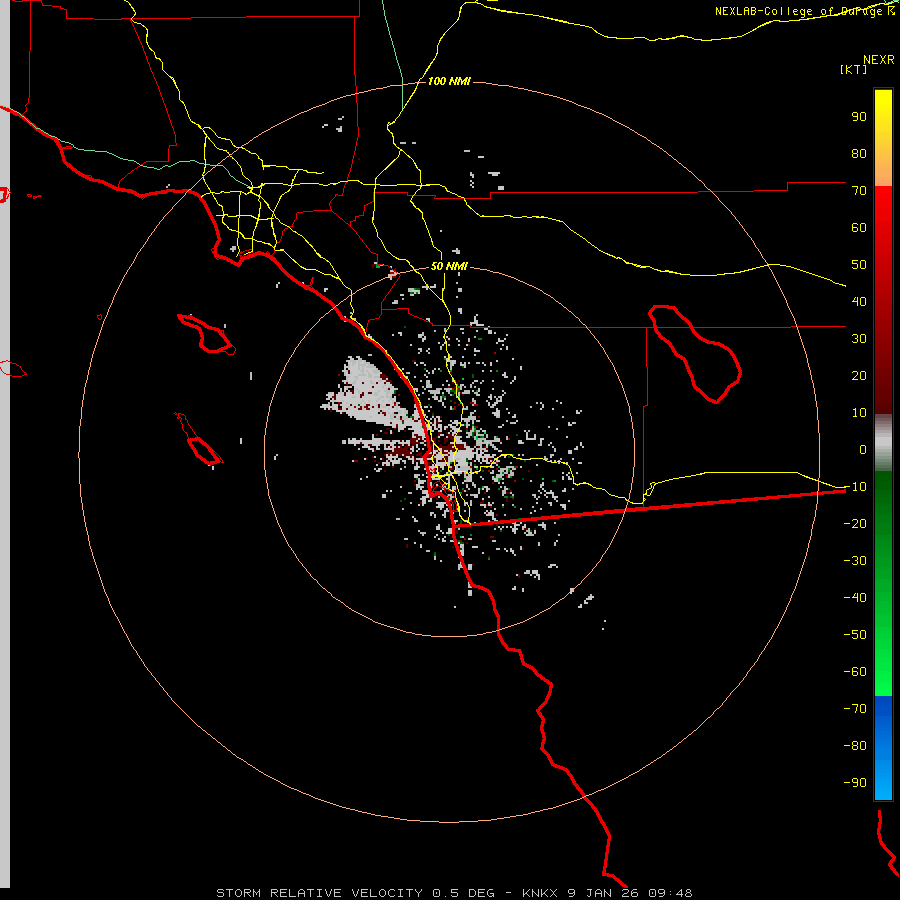Click the red-outlined inland lake east of the radar

tap(695, 354)
